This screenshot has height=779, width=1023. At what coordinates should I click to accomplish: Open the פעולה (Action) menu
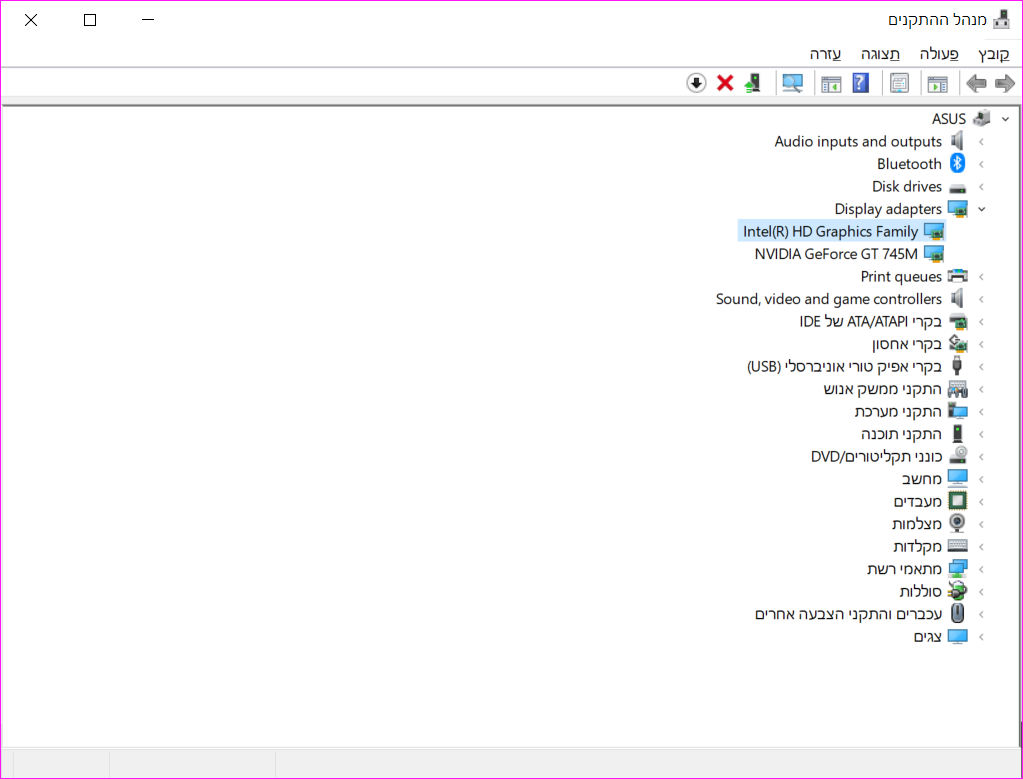coord(939,54)
